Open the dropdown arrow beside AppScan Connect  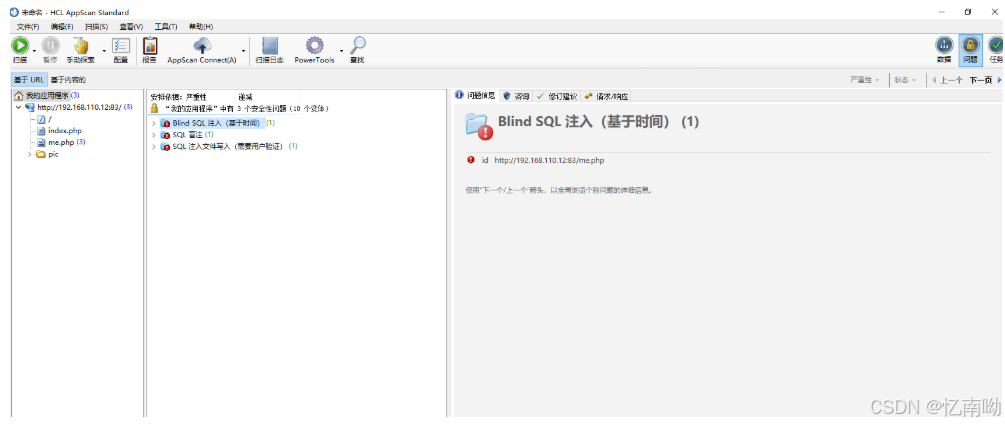pos(243,50)
